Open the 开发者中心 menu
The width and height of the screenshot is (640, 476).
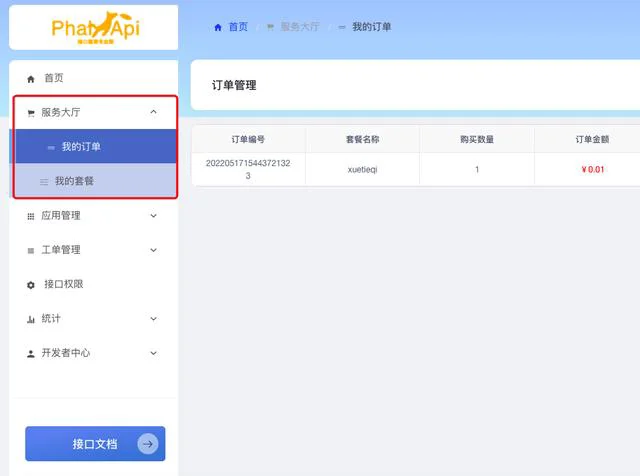(x=93, y=353)
